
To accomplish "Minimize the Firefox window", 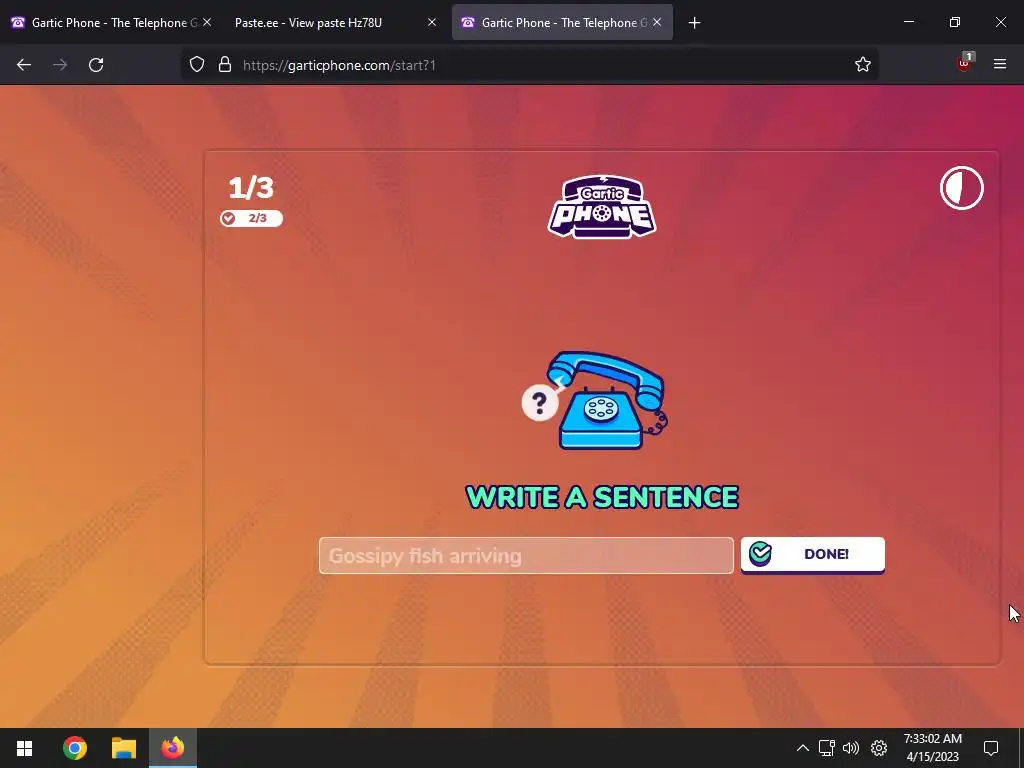I will tap(908, 22).
